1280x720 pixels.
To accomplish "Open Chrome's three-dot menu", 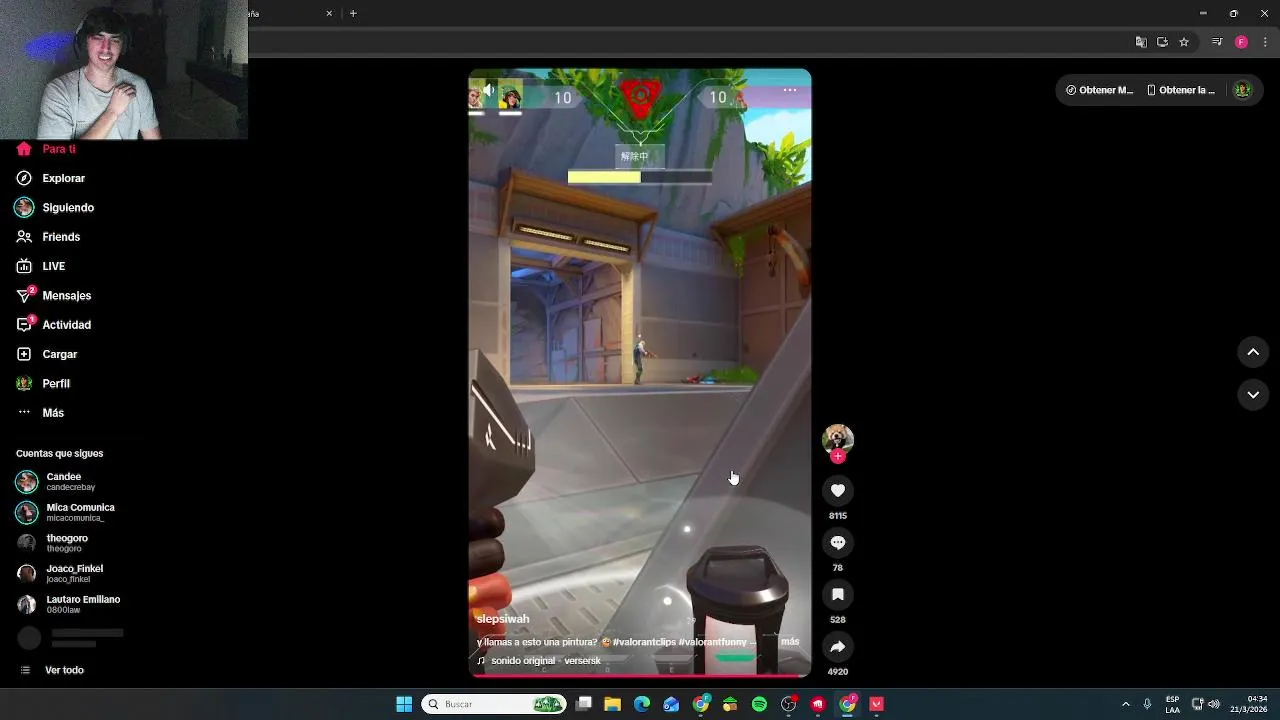I will (1265, 42).
